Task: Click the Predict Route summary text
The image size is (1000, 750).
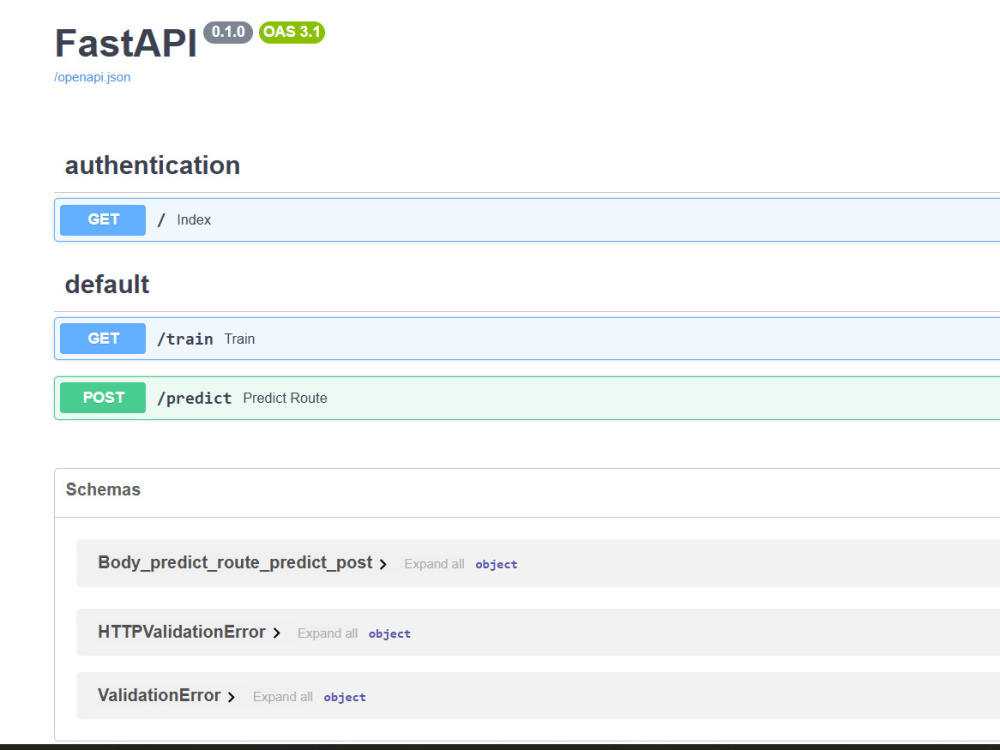Action: coord(285,398)
